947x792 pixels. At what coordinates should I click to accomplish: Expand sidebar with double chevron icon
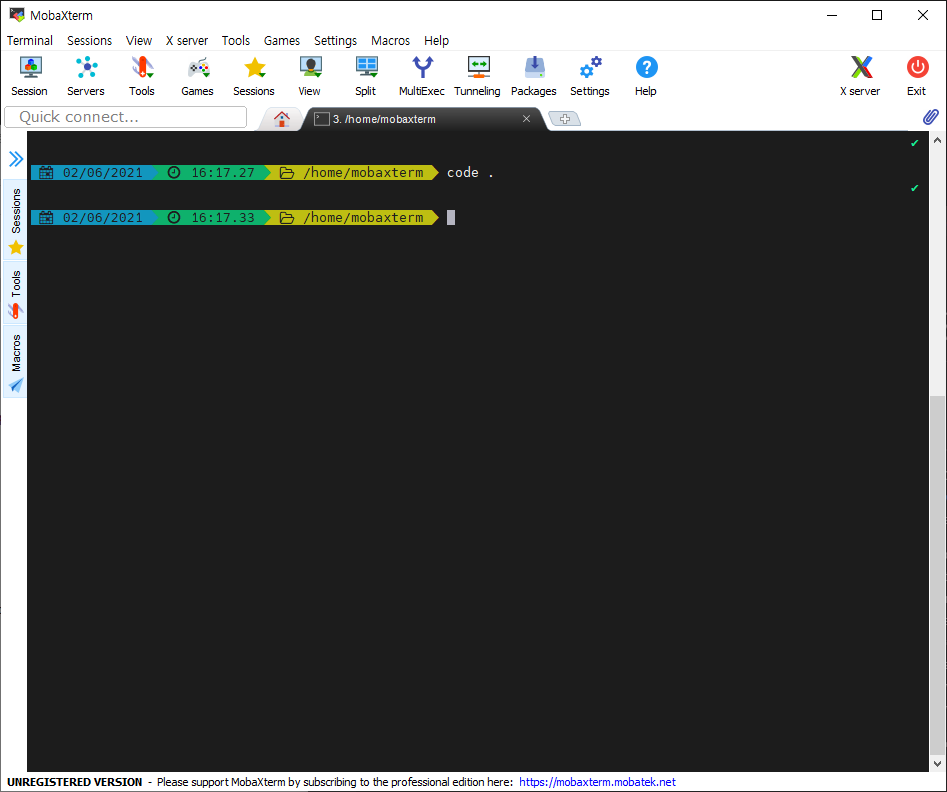click(x=16, y=159)
